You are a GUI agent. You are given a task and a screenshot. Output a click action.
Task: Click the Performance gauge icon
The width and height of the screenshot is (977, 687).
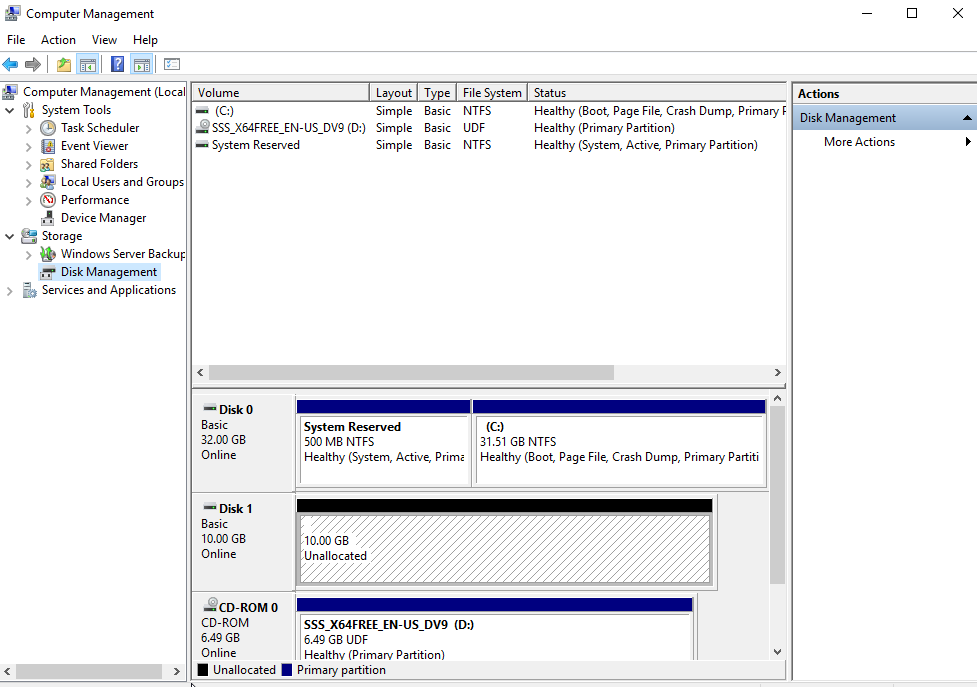[x=48, y=200]
